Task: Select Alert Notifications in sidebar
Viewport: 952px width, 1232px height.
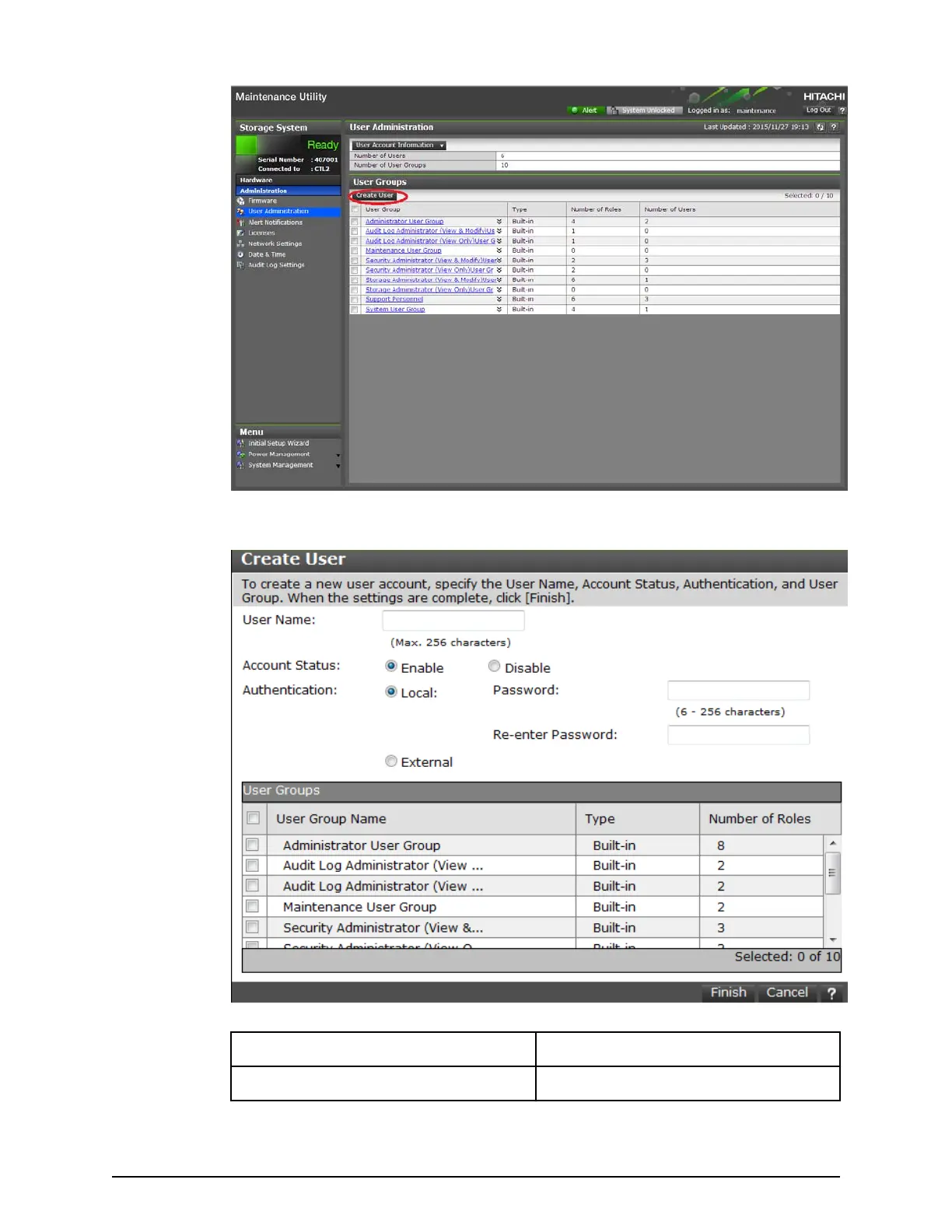Action: pyautogui.click(x=275, y=222)
